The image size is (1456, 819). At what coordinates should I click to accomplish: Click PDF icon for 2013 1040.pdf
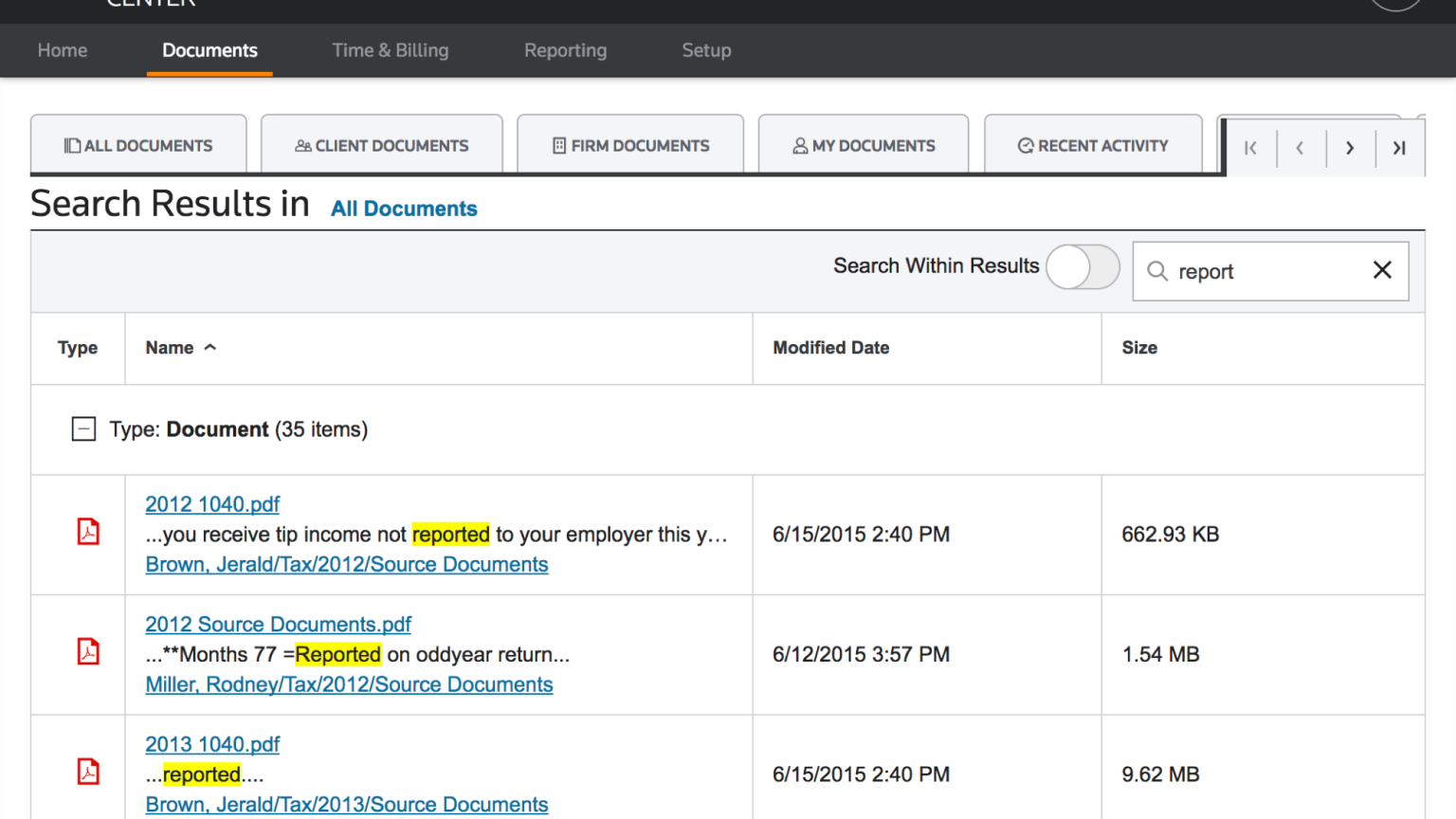point(88,772)
